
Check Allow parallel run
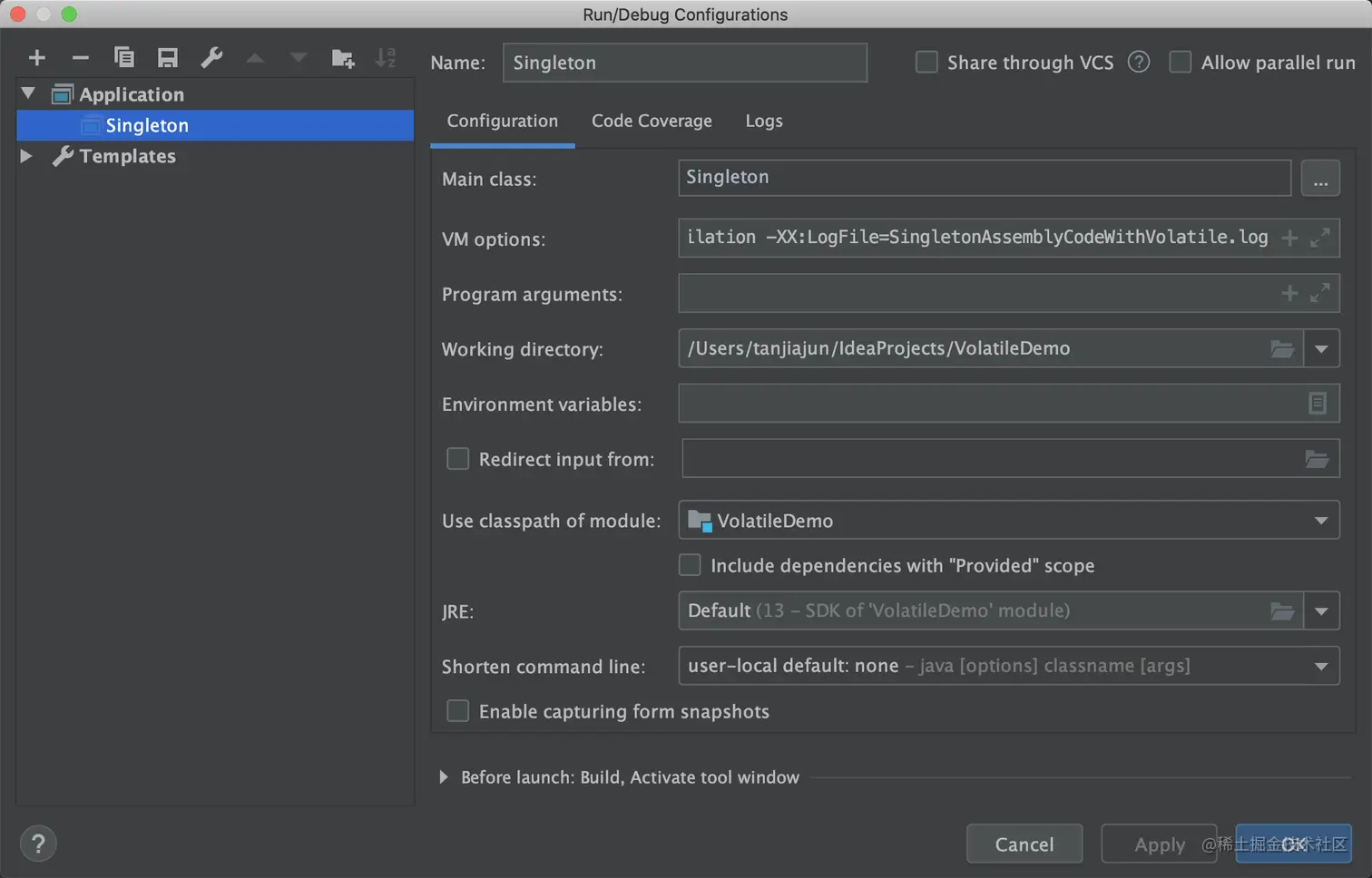(1180, 62)
